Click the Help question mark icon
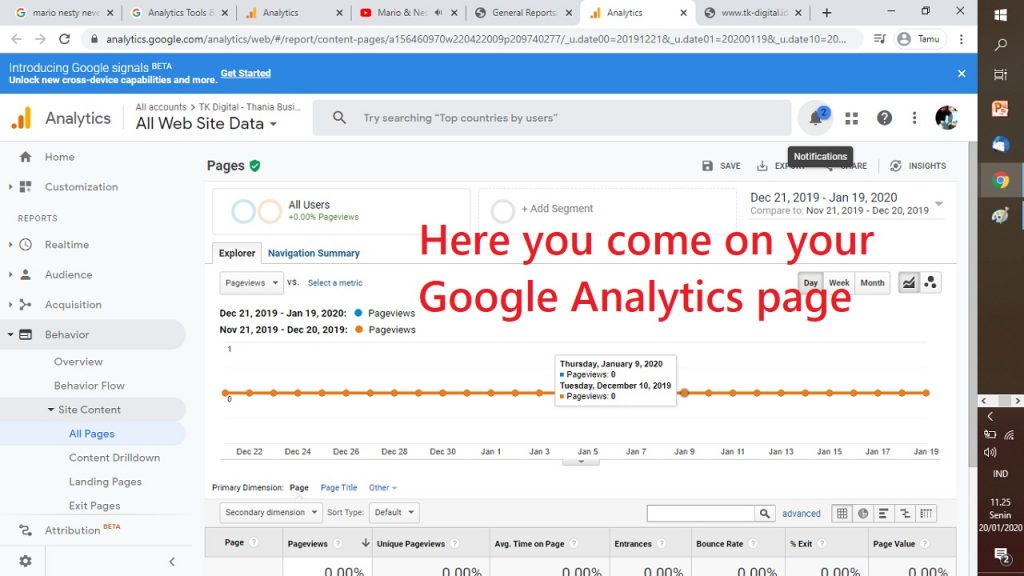This screenshot has width=1024, height=576. [x=884, y=118]
